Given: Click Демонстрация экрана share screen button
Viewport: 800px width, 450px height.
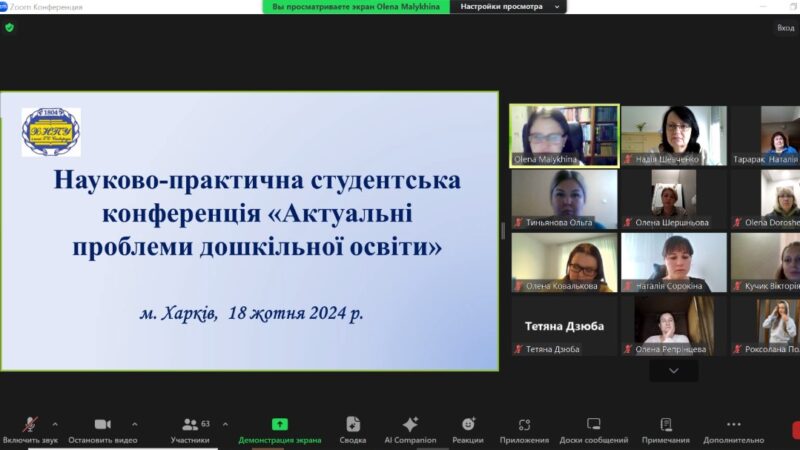Looking at the screenshot, I should click(280, 430).
